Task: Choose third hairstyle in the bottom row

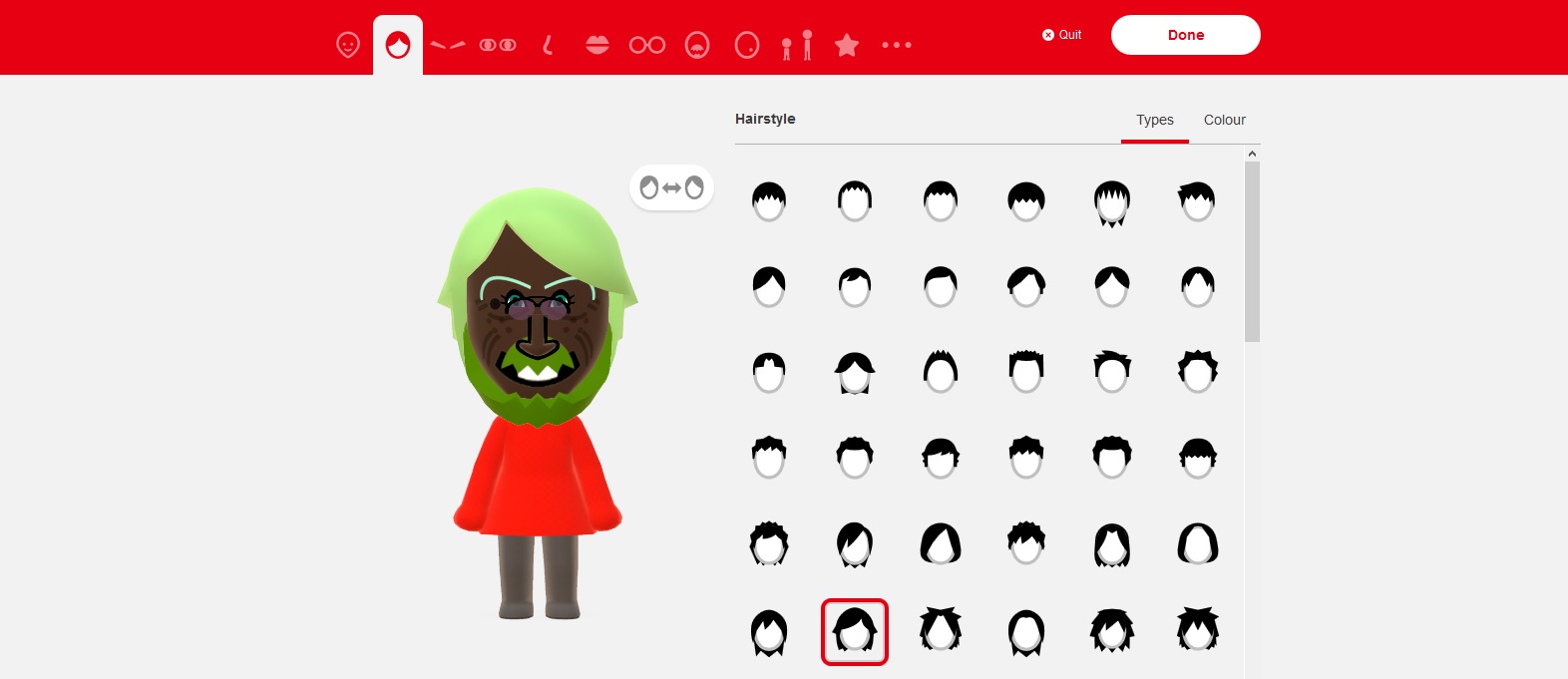Action: [941, 630]
